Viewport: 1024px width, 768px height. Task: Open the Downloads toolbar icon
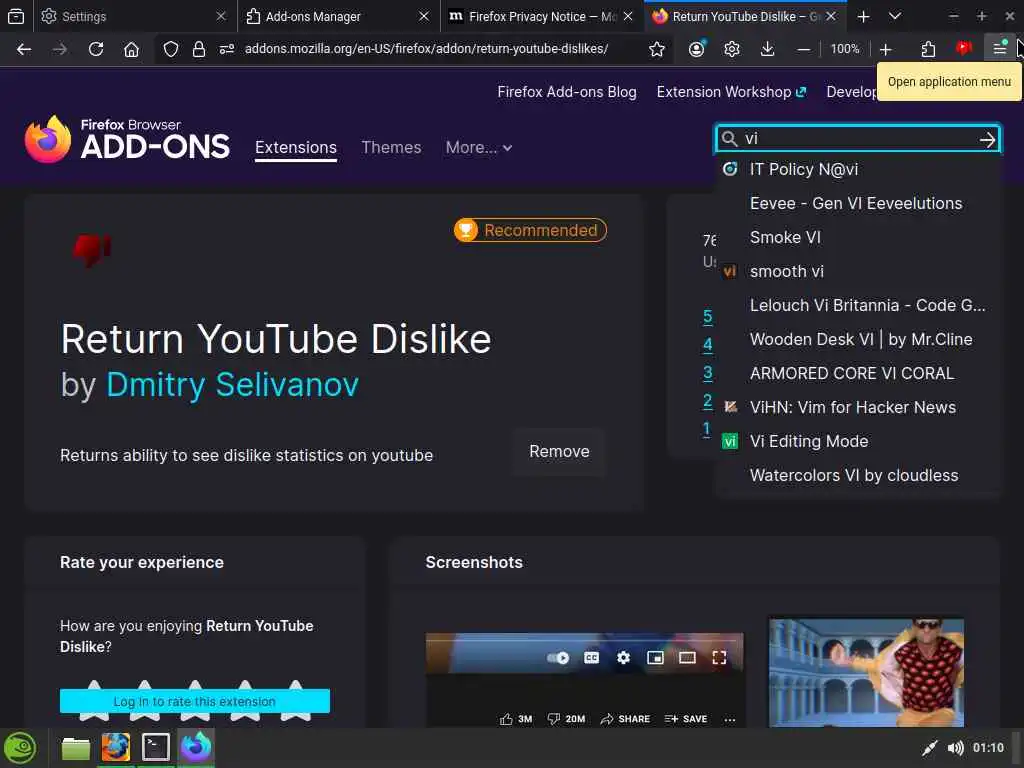(x=767, y=49)
